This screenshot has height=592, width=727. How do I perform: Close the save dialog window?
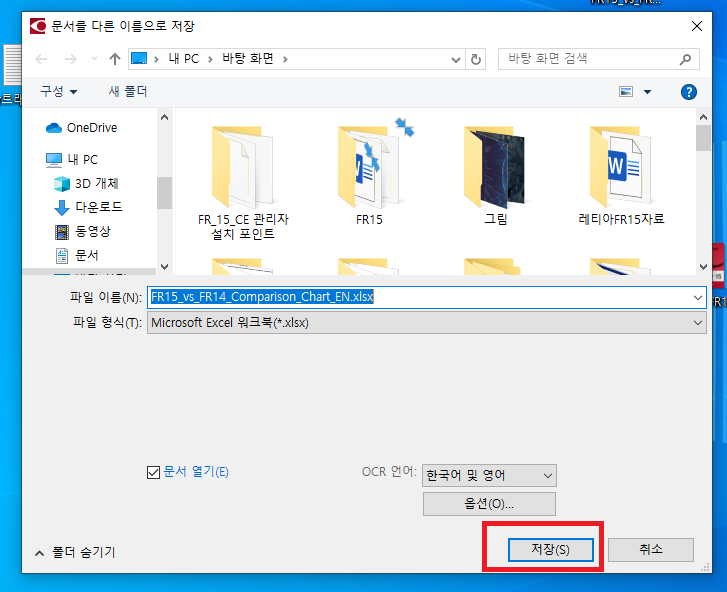click(696, 26)
